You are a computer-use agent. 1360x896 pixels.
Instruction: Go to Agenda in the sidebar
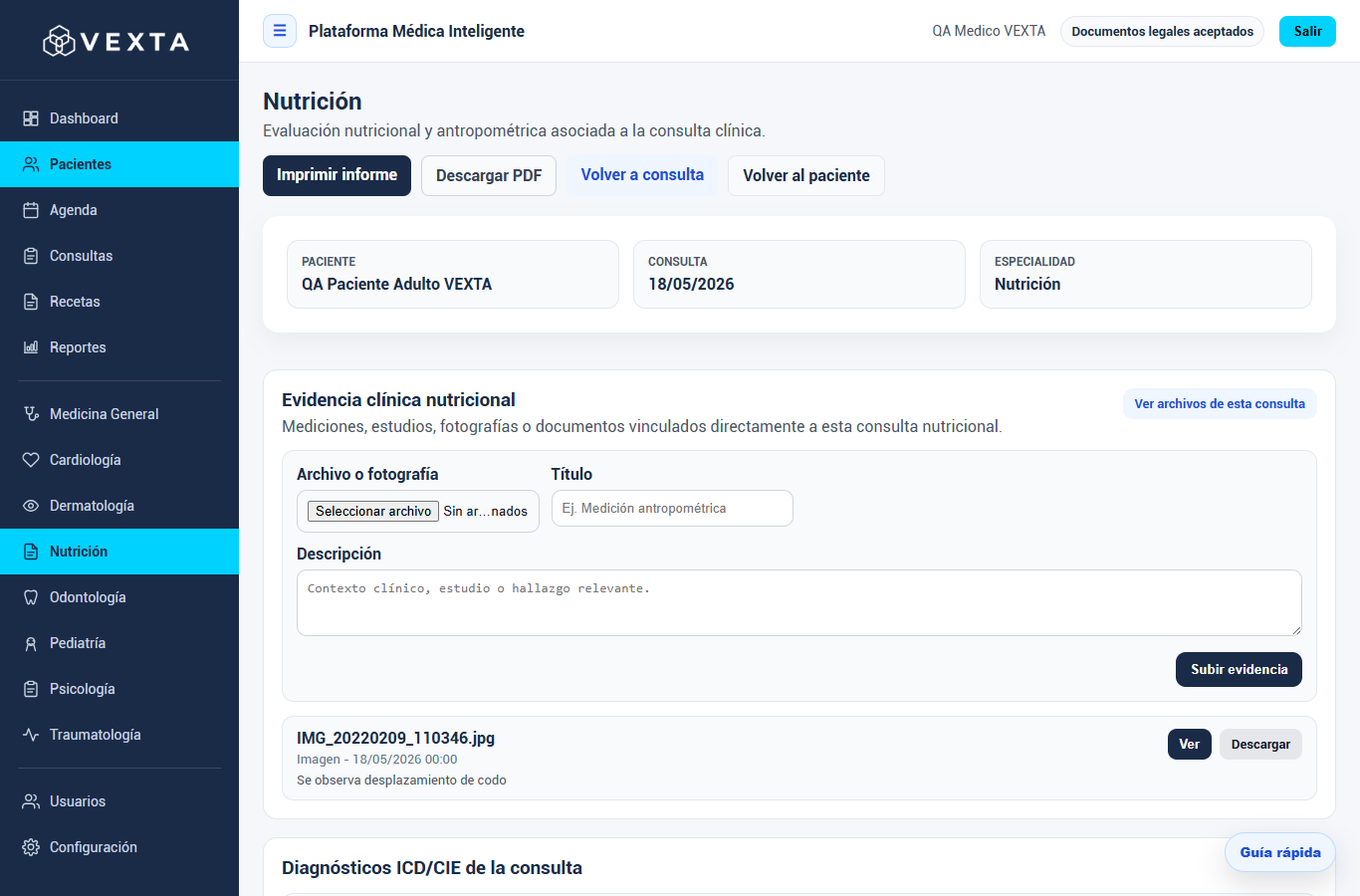[x=119, y=210]
